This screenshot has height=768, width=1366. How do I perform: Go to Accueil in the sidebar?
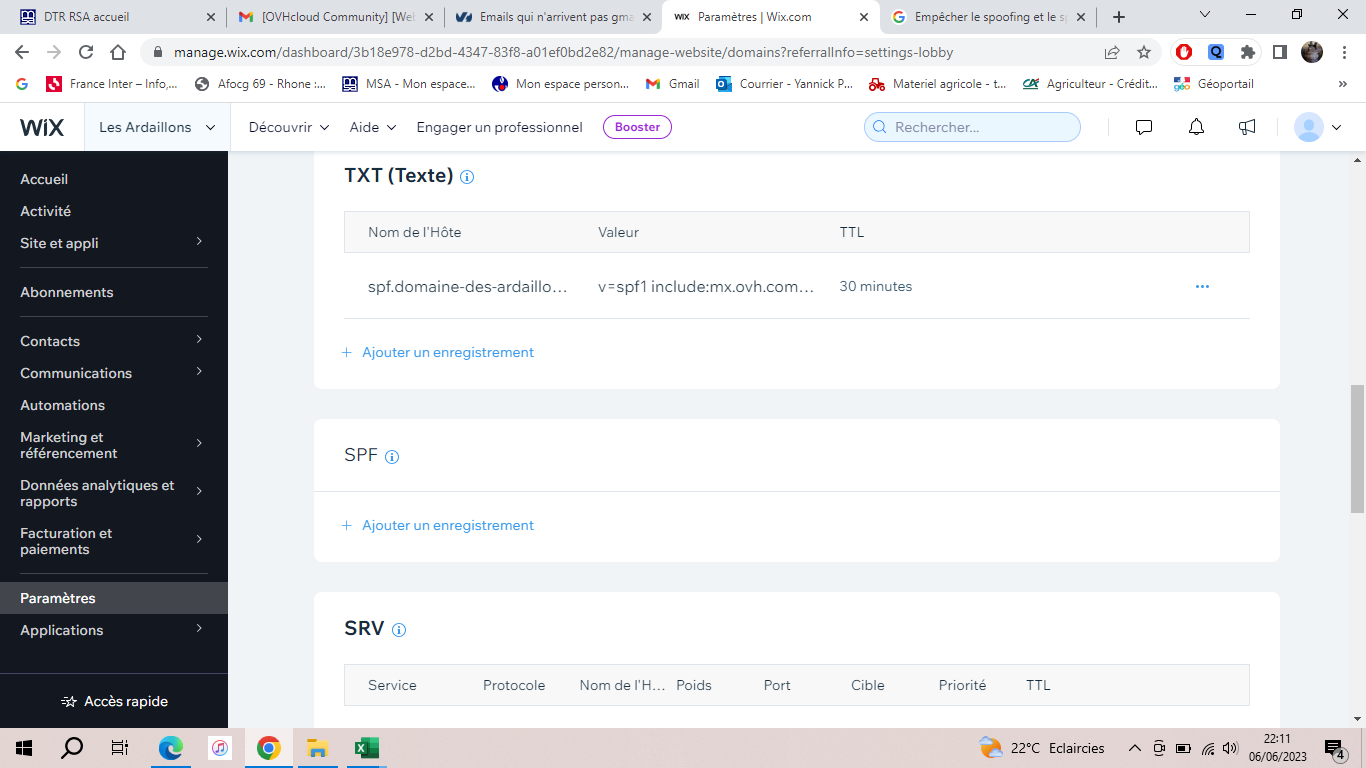point(44,179)
